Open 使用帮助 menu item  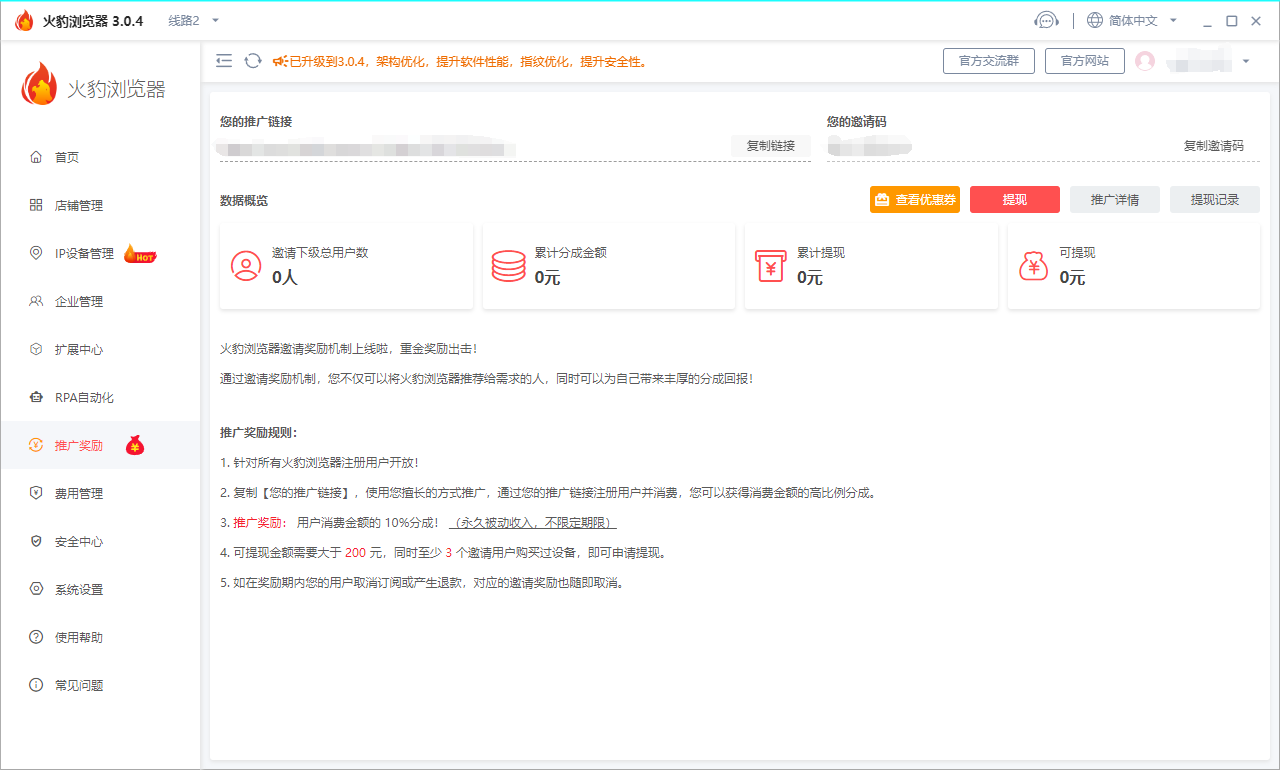click(x=100, y=637)
